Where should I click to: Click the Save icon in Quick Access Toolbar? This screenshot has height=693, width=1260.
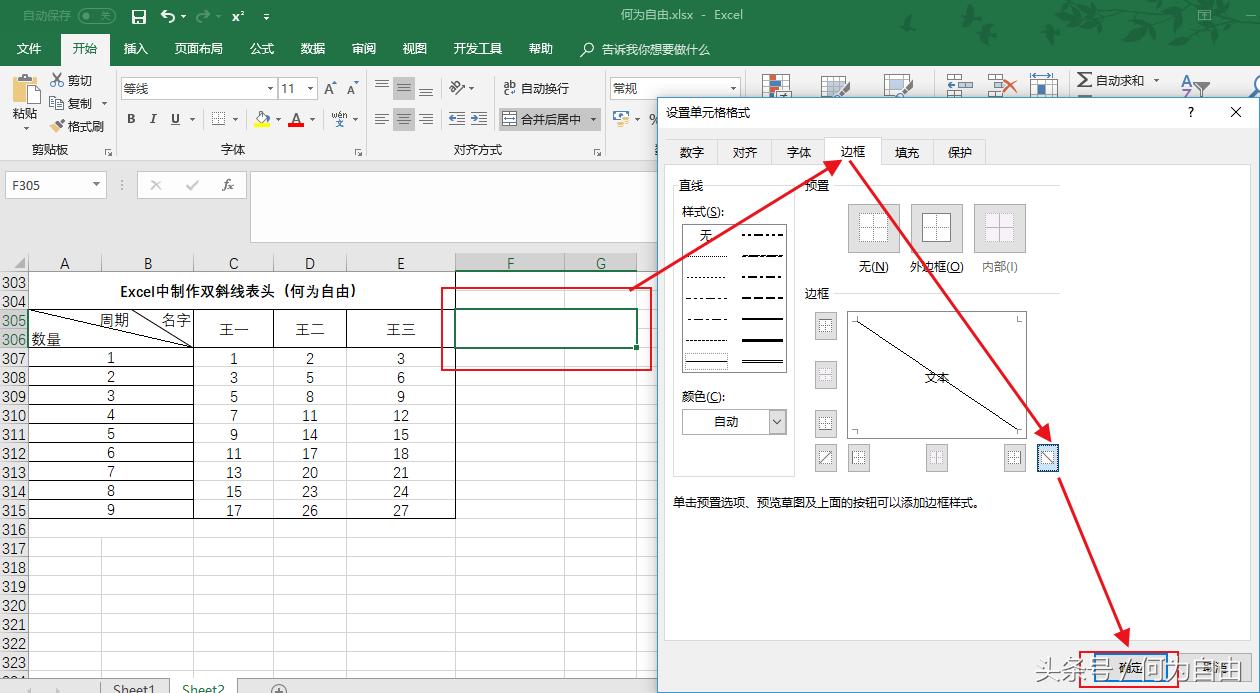138,15
